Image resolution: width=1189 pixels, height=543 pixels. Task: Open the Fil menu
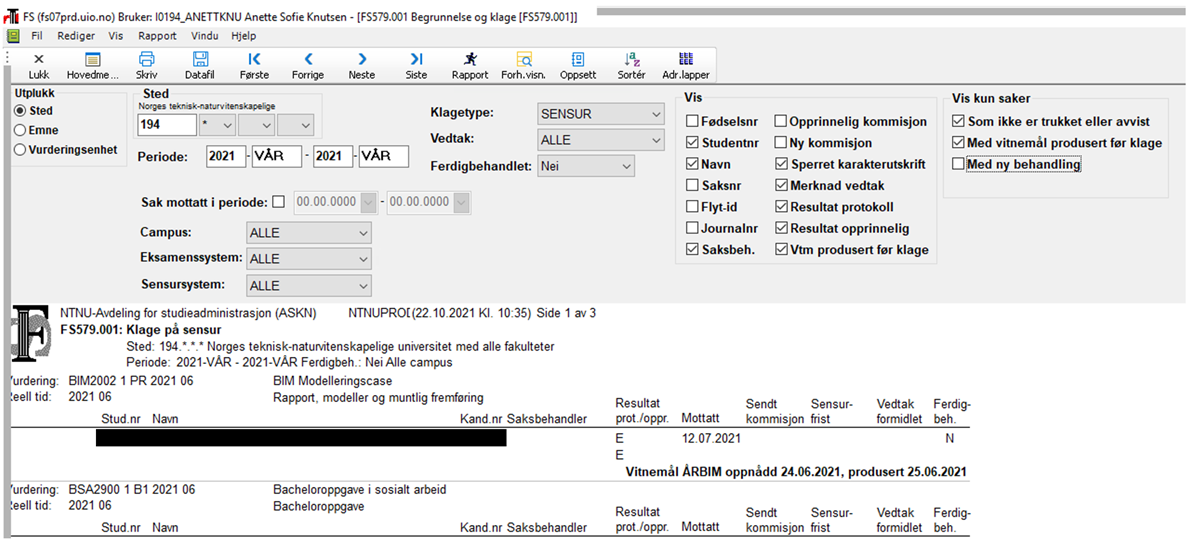click(36, 36)
